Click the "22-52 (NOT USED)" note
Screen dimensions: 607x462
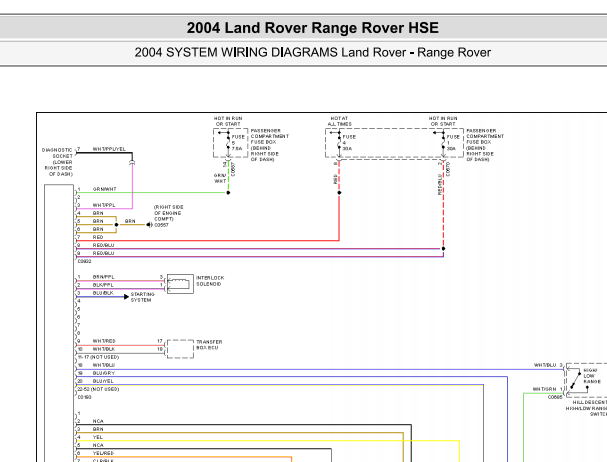[x=98, y=389]
